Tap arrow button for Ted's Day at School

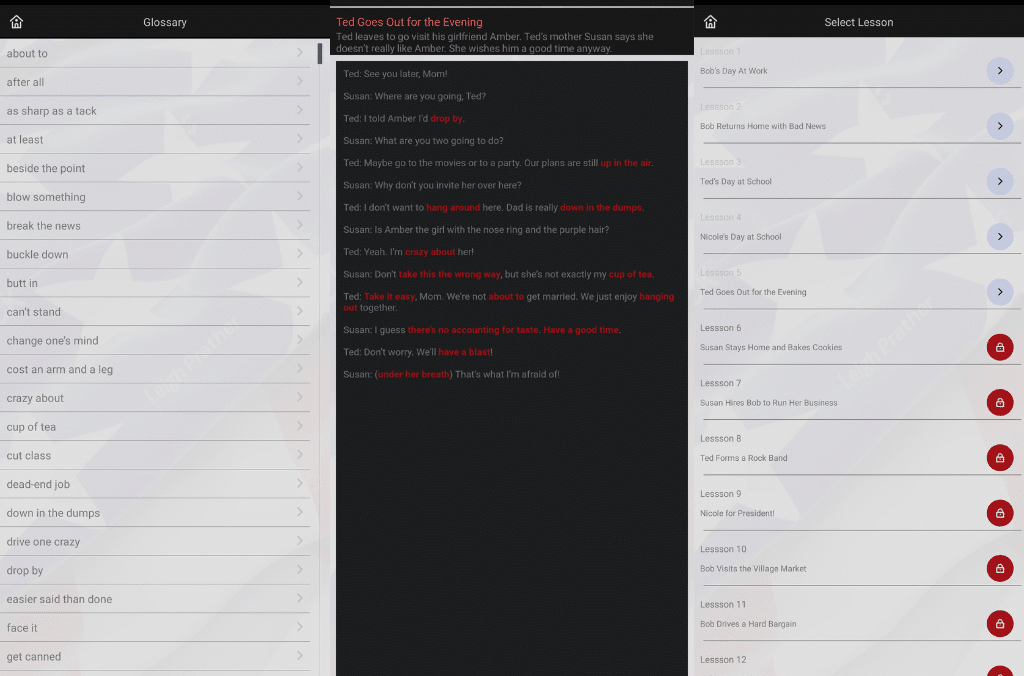click(x=999, y=181)
